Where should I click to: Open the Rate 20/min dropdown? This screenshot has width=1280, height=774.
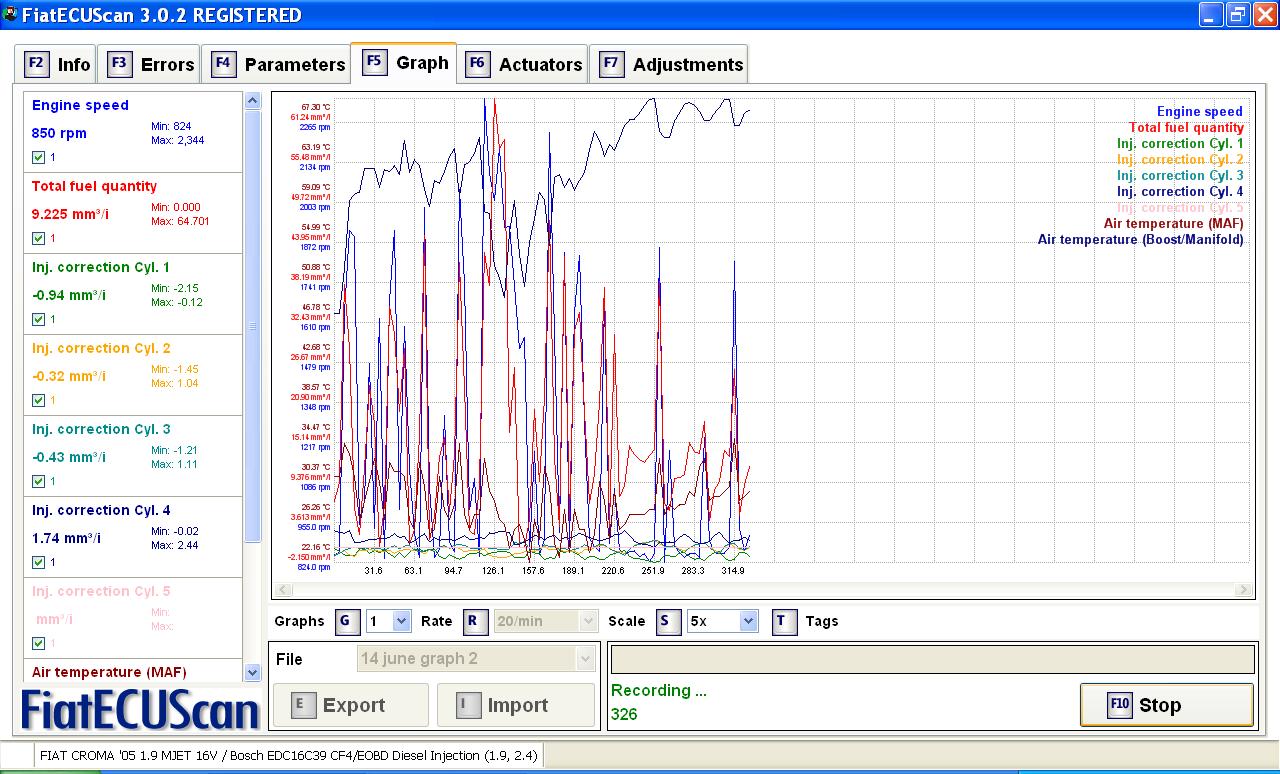coord(546,621)
